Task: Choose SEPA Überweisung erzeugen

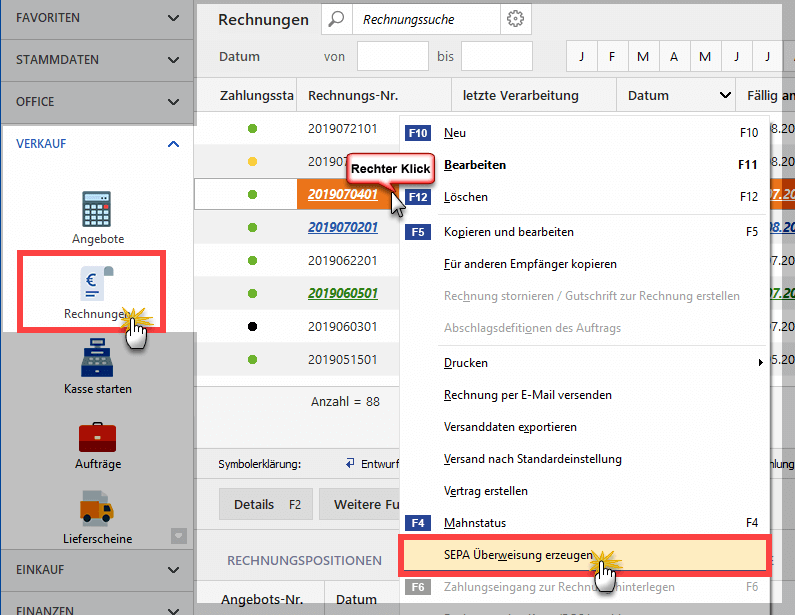Action: click(584, 555)
